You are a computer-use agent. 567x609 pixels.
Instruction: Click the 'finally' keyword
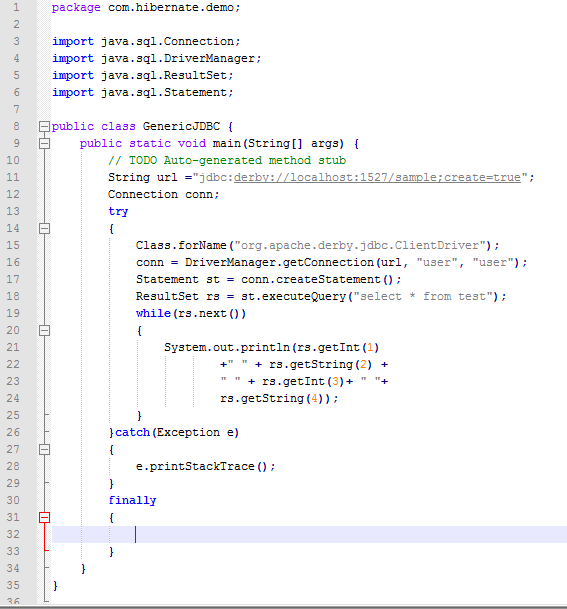pos(132,501)
